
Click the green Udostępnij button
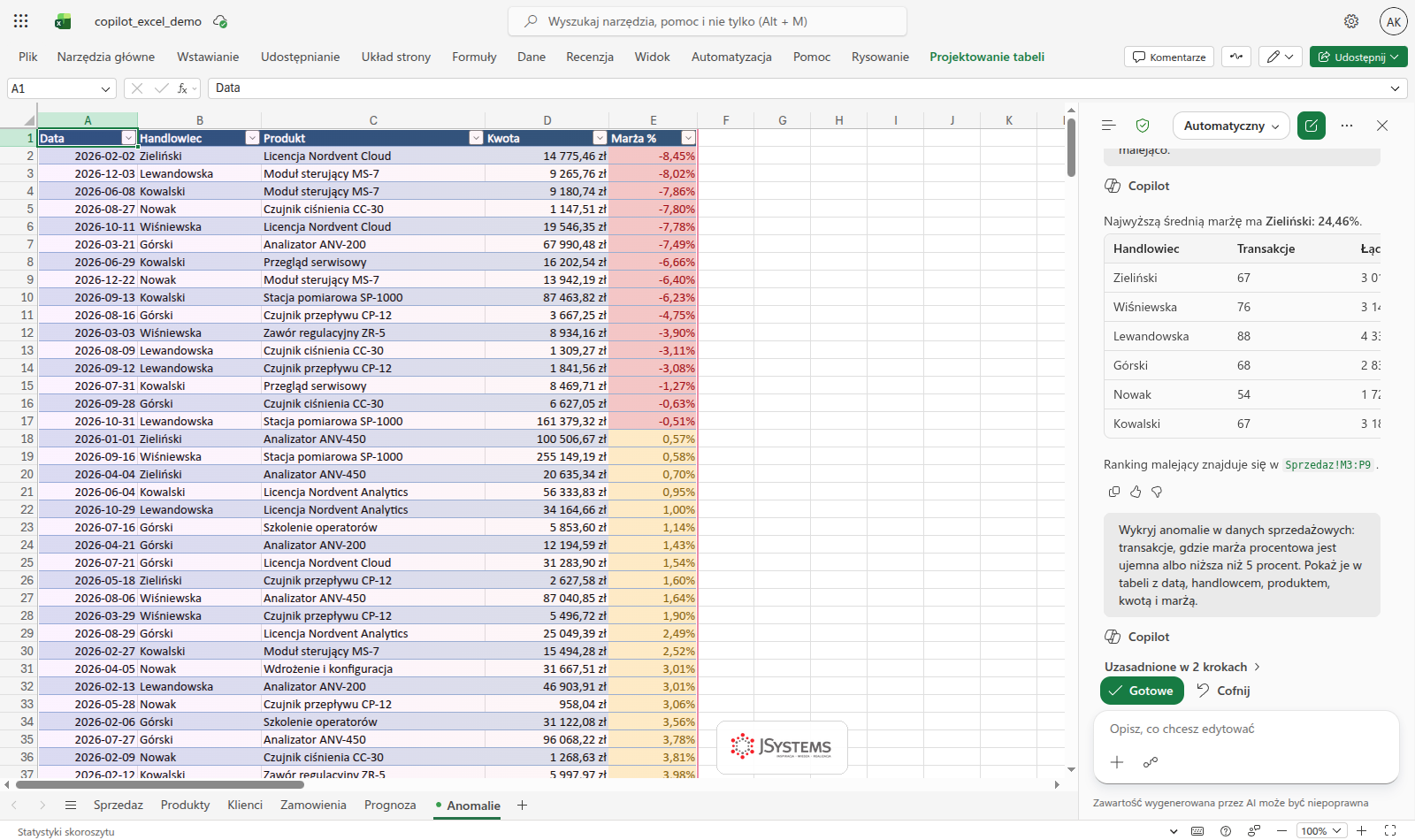tap(1358, 57)
